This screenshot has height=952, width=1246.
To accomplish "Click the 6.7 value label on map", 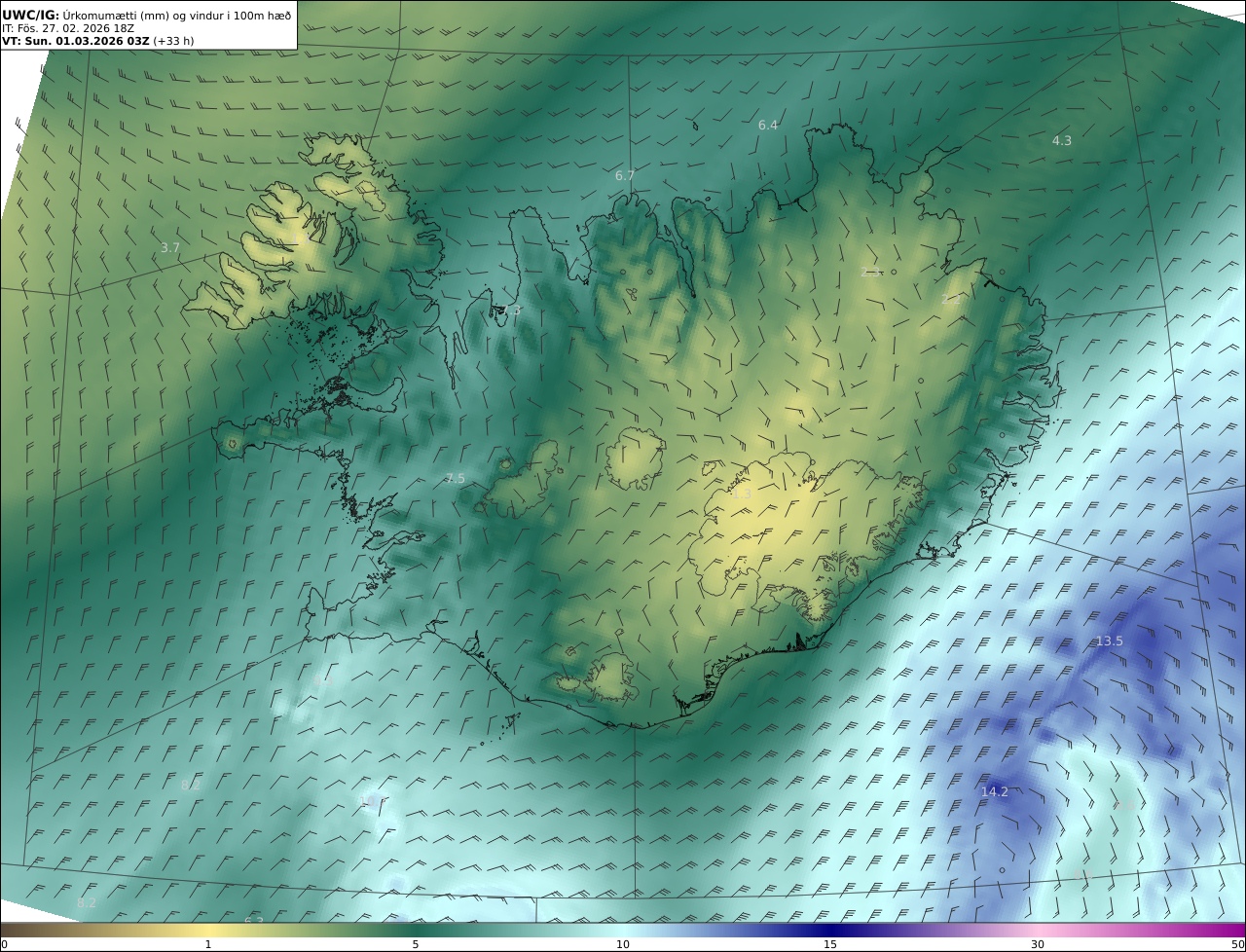I will (625, 175).
